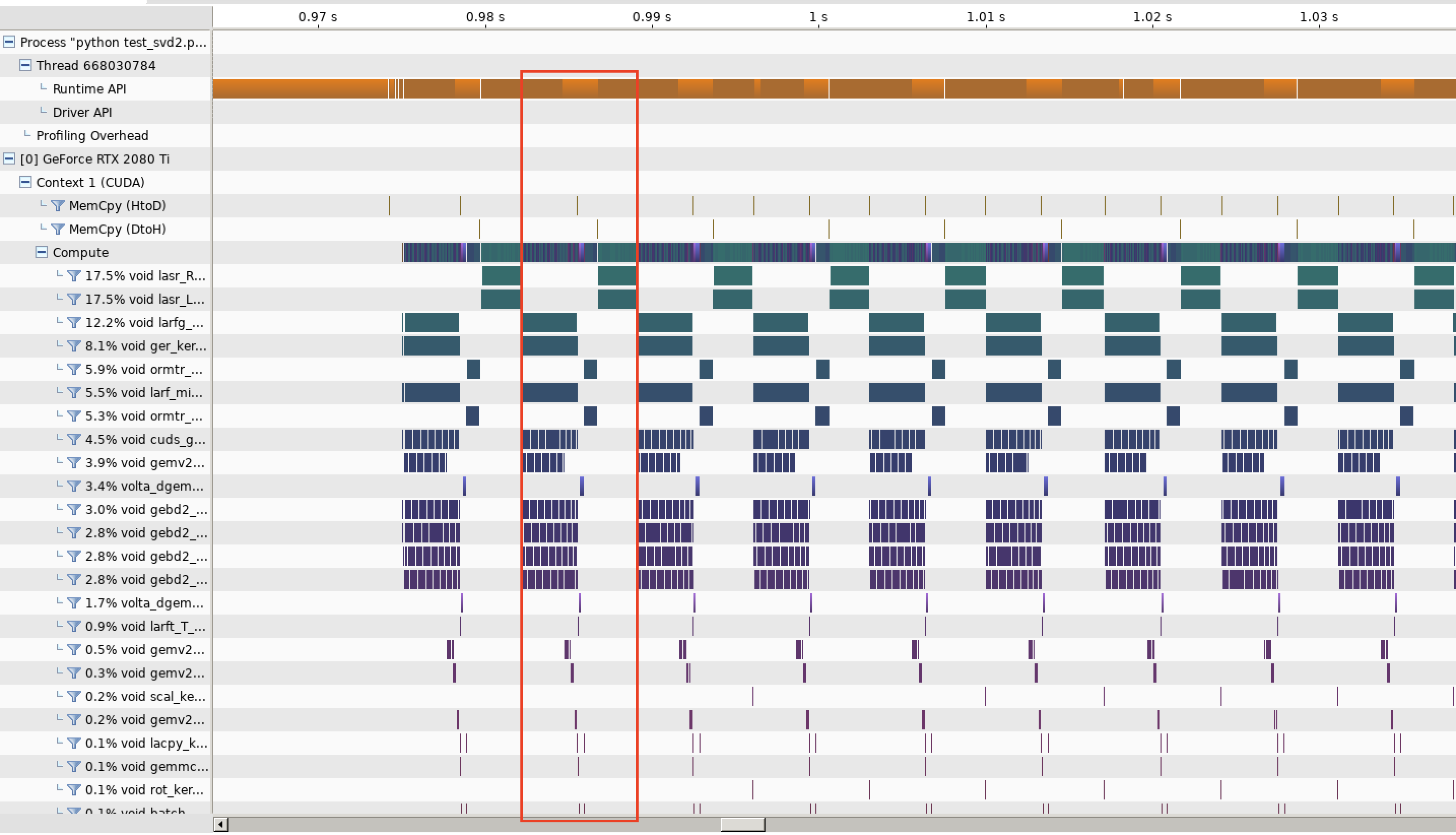Select the Compute row label
Image resolution: width=1456 pixels, height=835 pixels.
[x=80, y=252]
